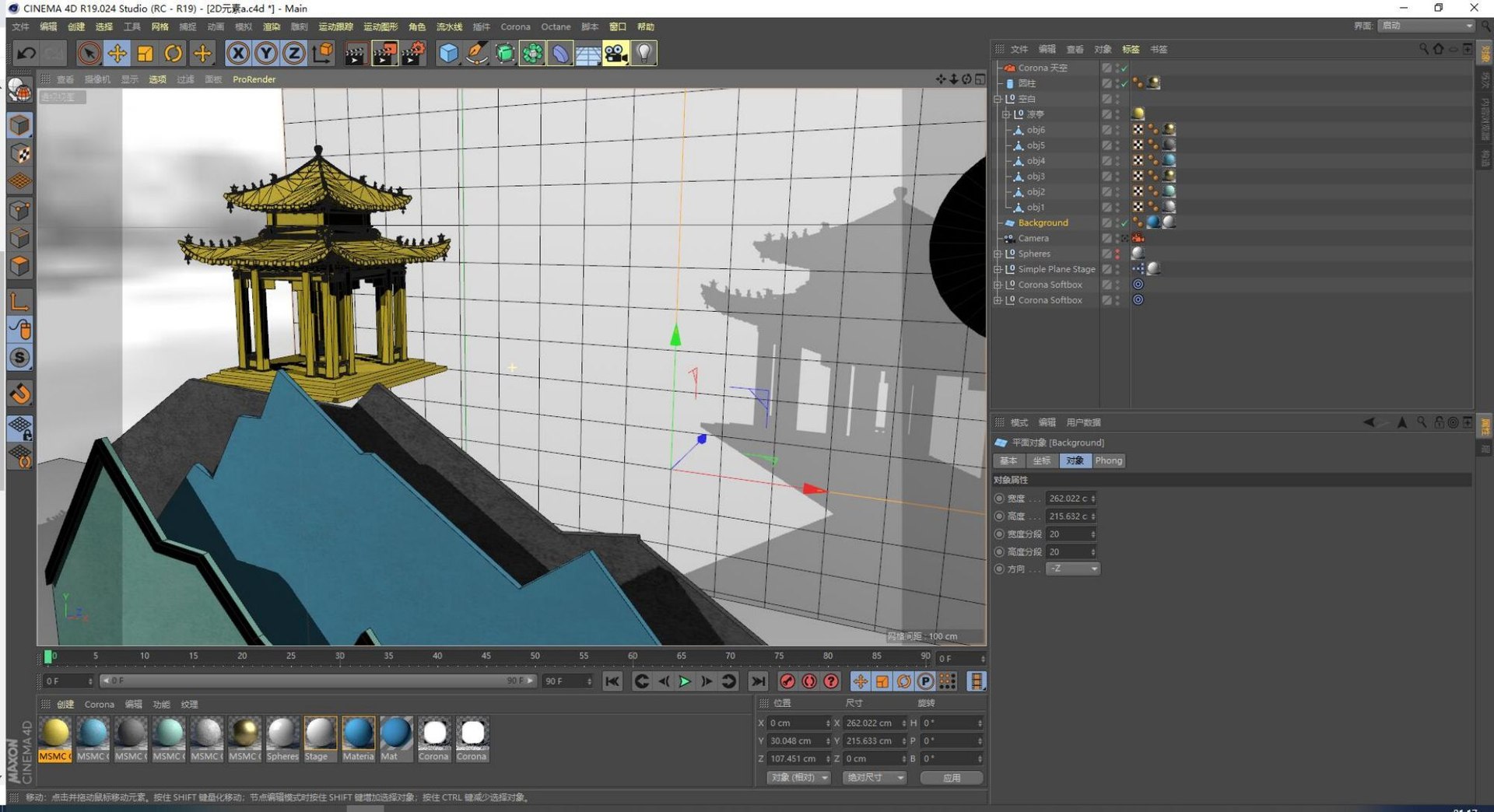Image resolution: width=1494 pixels, height=812 pixels.
Task: Open the 界面 layout dropdown
Action: click(x=1426, y=26)
